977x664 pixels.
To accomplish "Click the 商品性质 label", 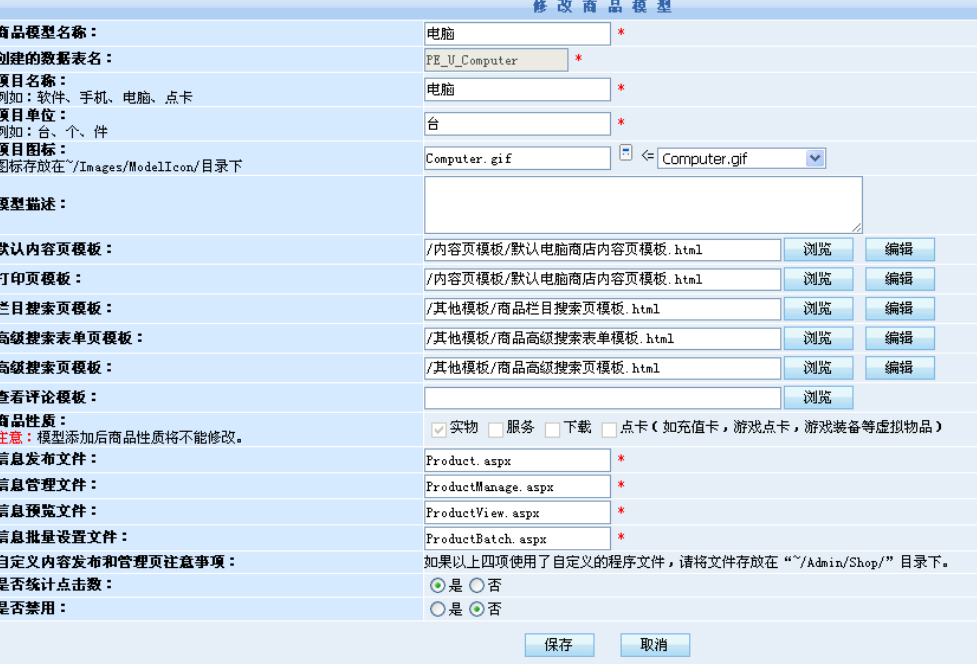I will (x=33, y=421).
